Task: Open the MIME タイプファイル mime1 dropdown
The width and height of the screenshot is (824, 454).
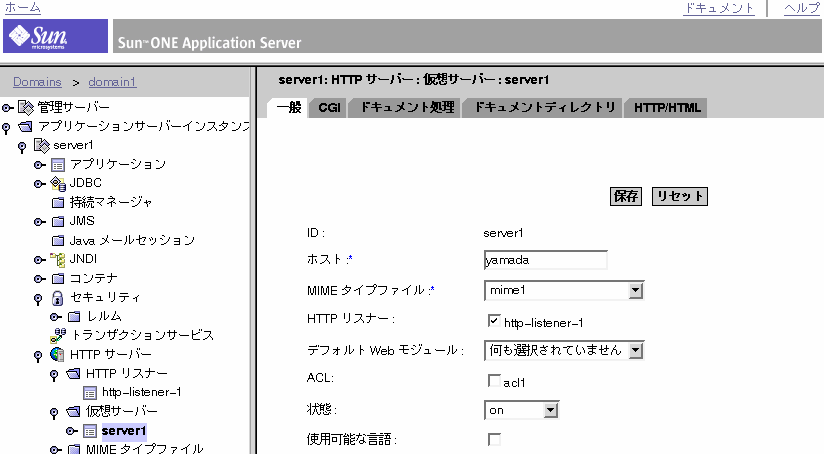Action: coord(564,290)
